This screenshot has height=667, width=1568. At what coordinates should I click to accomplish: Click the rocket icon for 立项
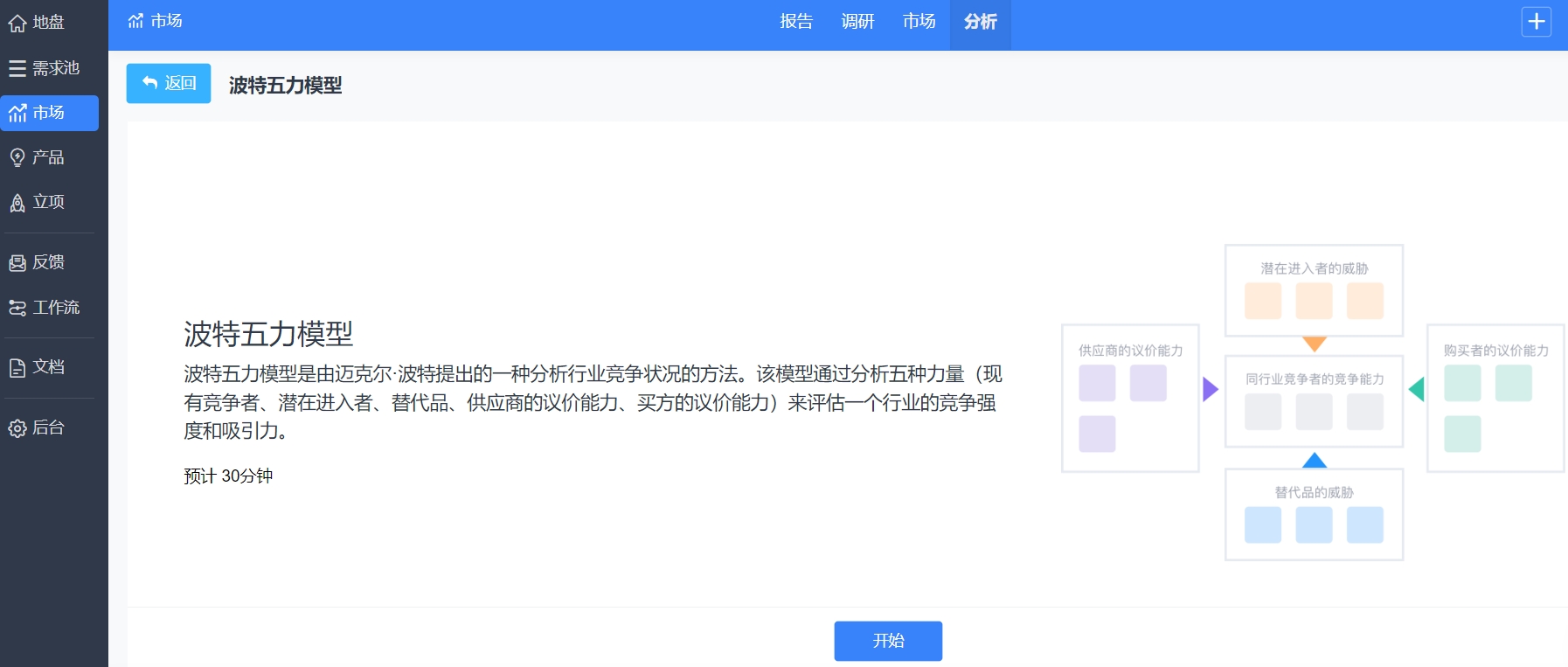[x=17, y=203]
